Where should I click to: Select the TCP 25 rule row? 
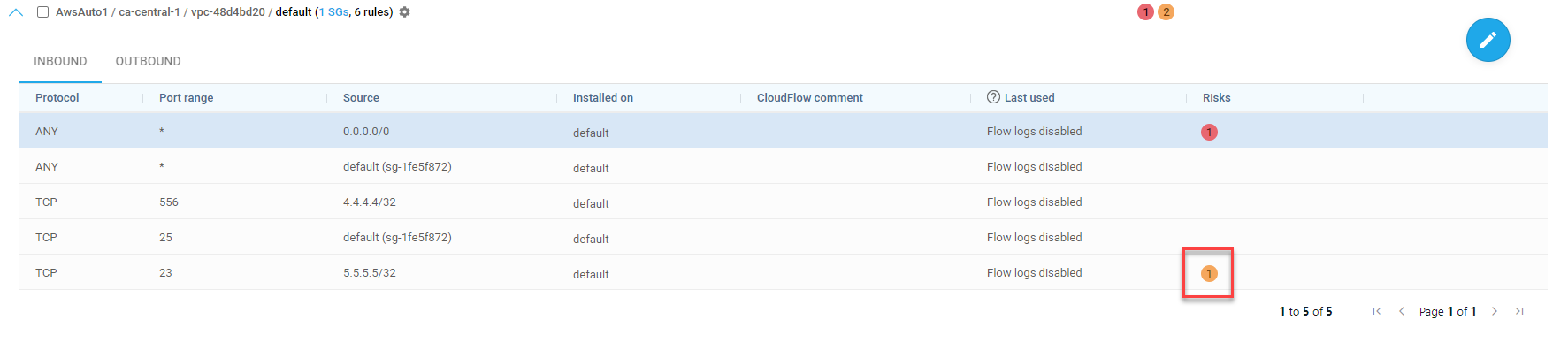tap(784, 237)
